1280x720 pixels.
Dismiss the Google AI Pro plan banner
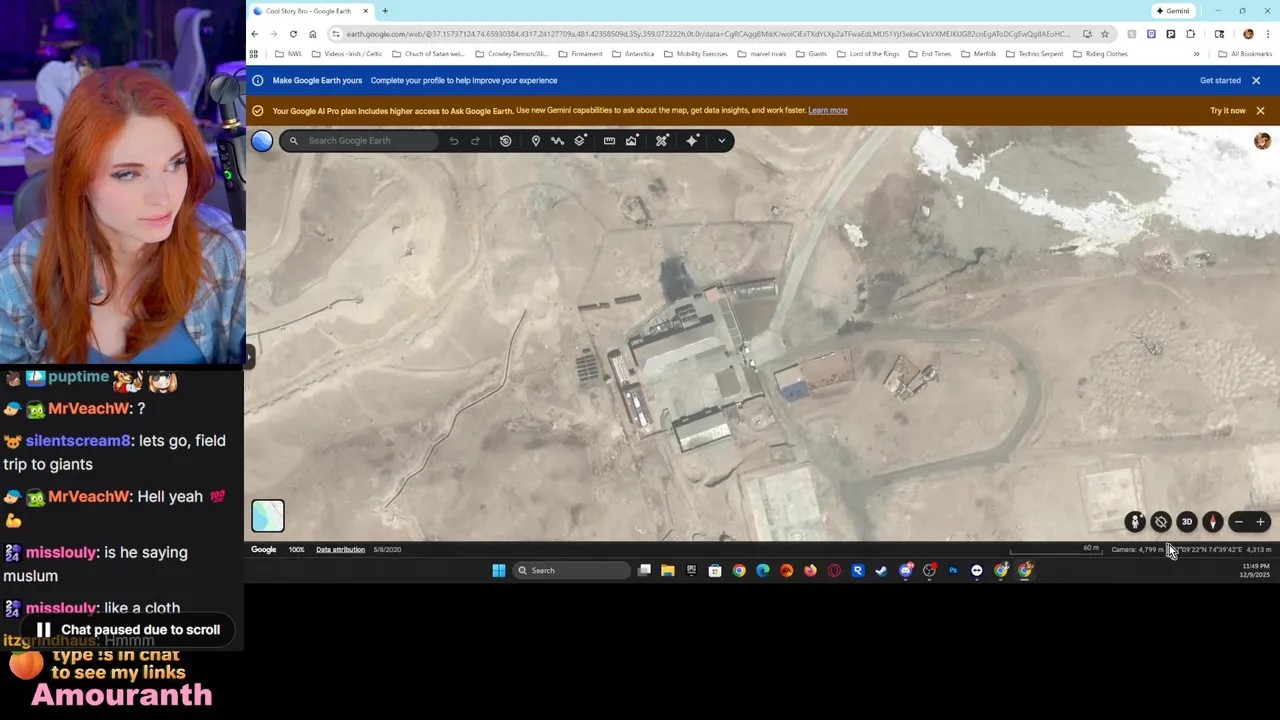coord(1260,111)
